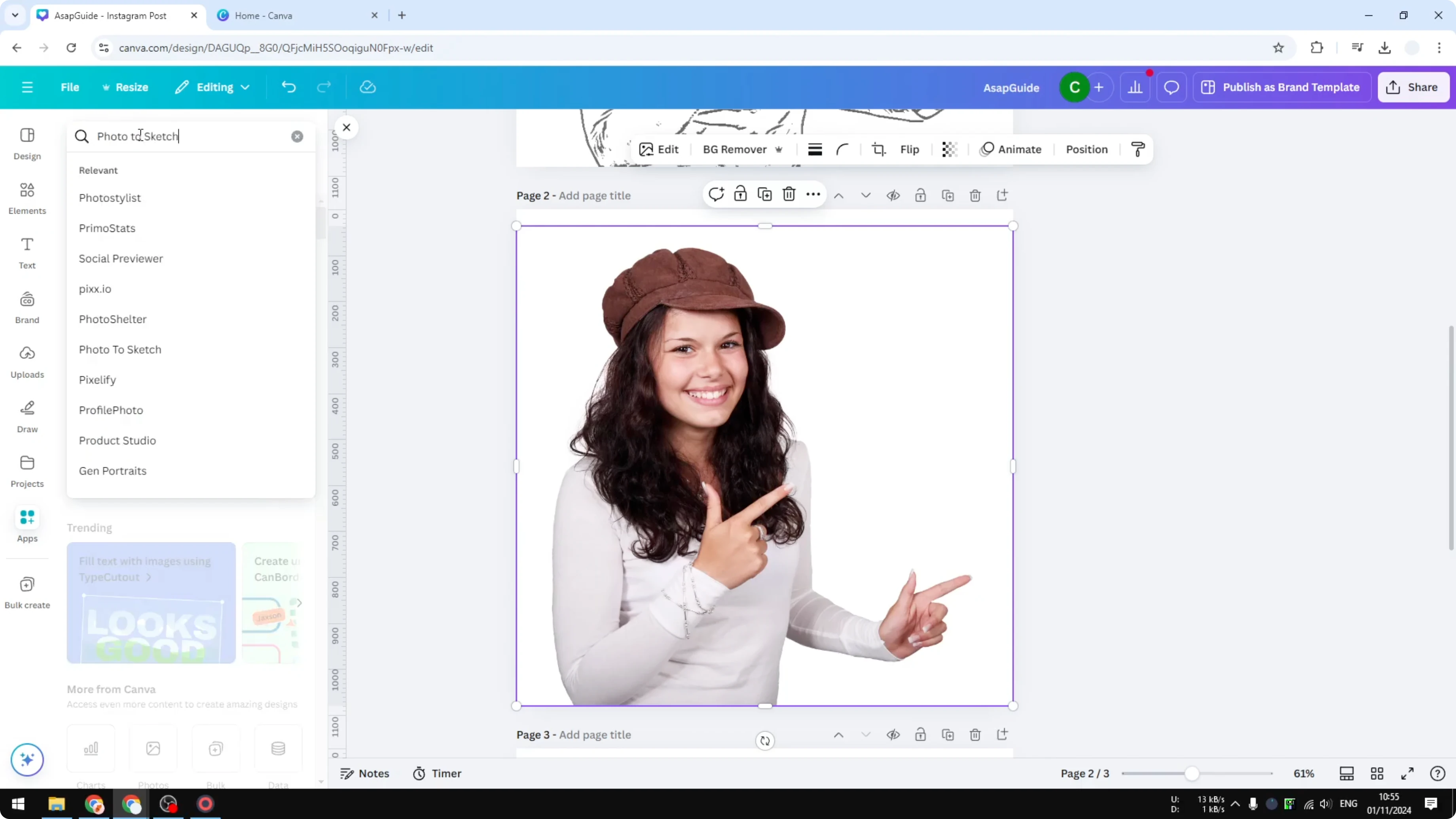Activate the Copy style paint roller

click(x=1138, y=149)
